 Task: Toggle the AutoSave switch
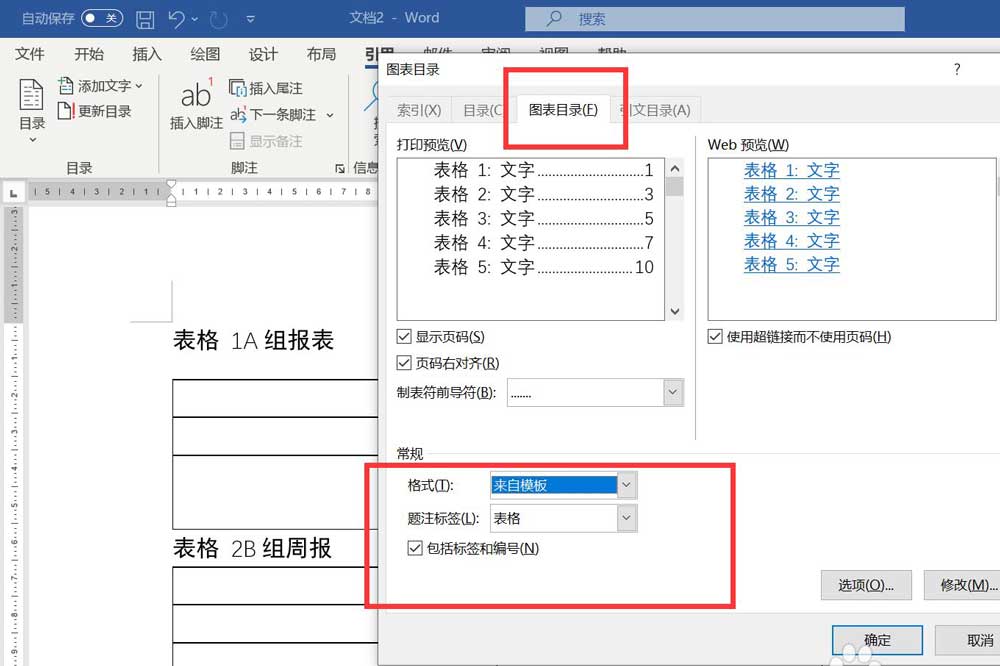[x=102, y=18]
